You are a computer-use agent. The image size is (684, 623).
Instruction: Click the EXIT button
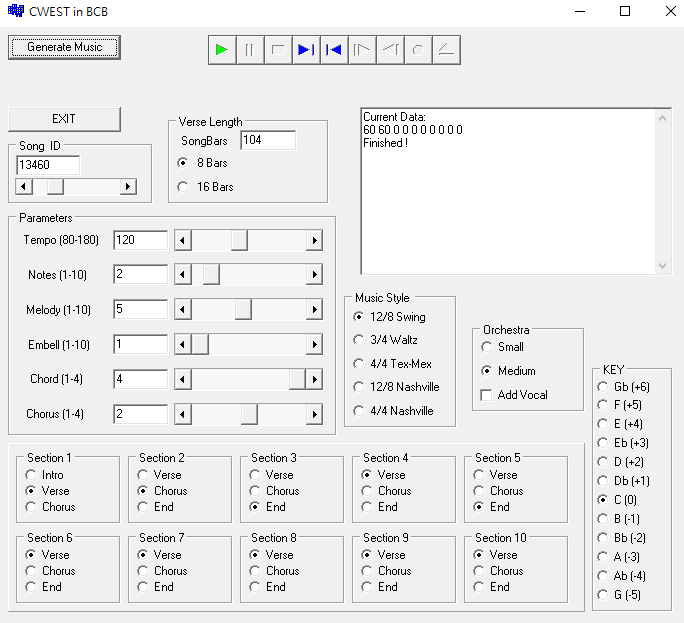click(64, 119)
